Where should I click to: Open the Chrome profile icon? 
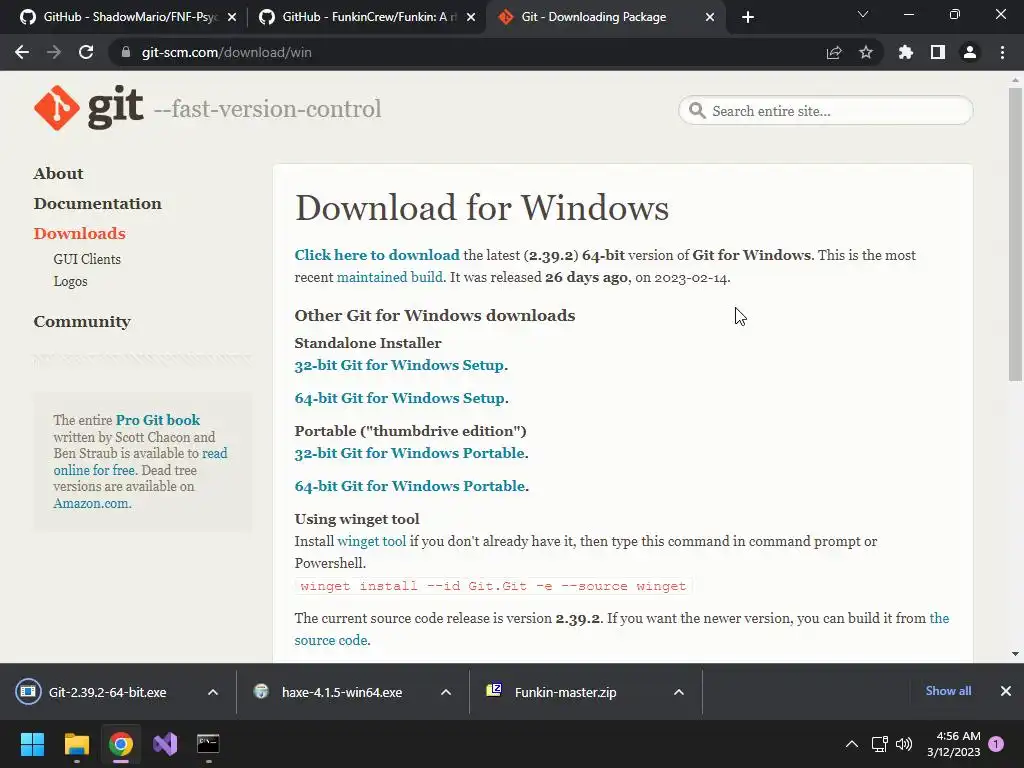[970, 52]
